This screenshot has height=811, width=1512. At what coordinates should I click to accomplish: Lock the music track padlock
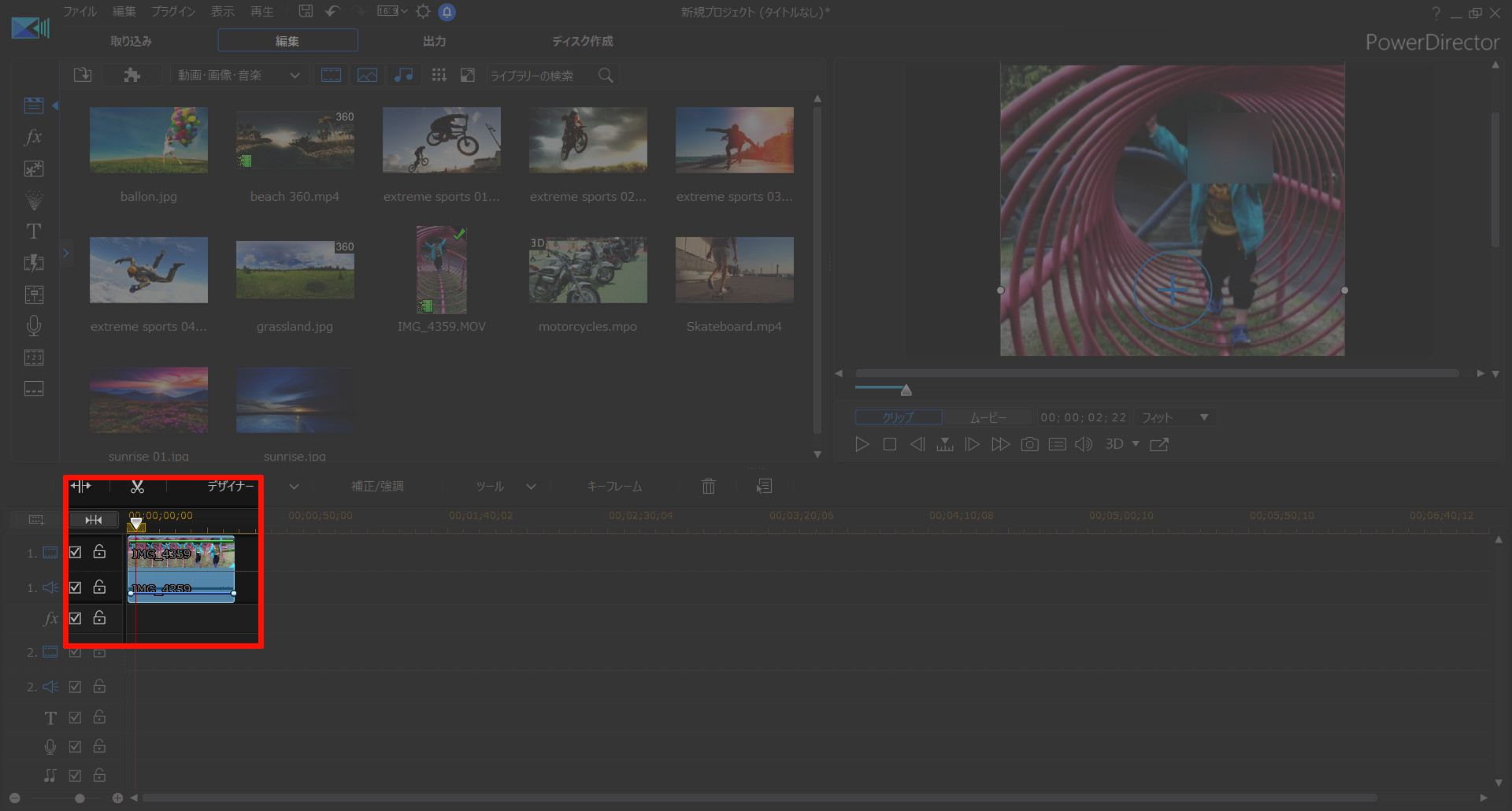click(99, 775)
